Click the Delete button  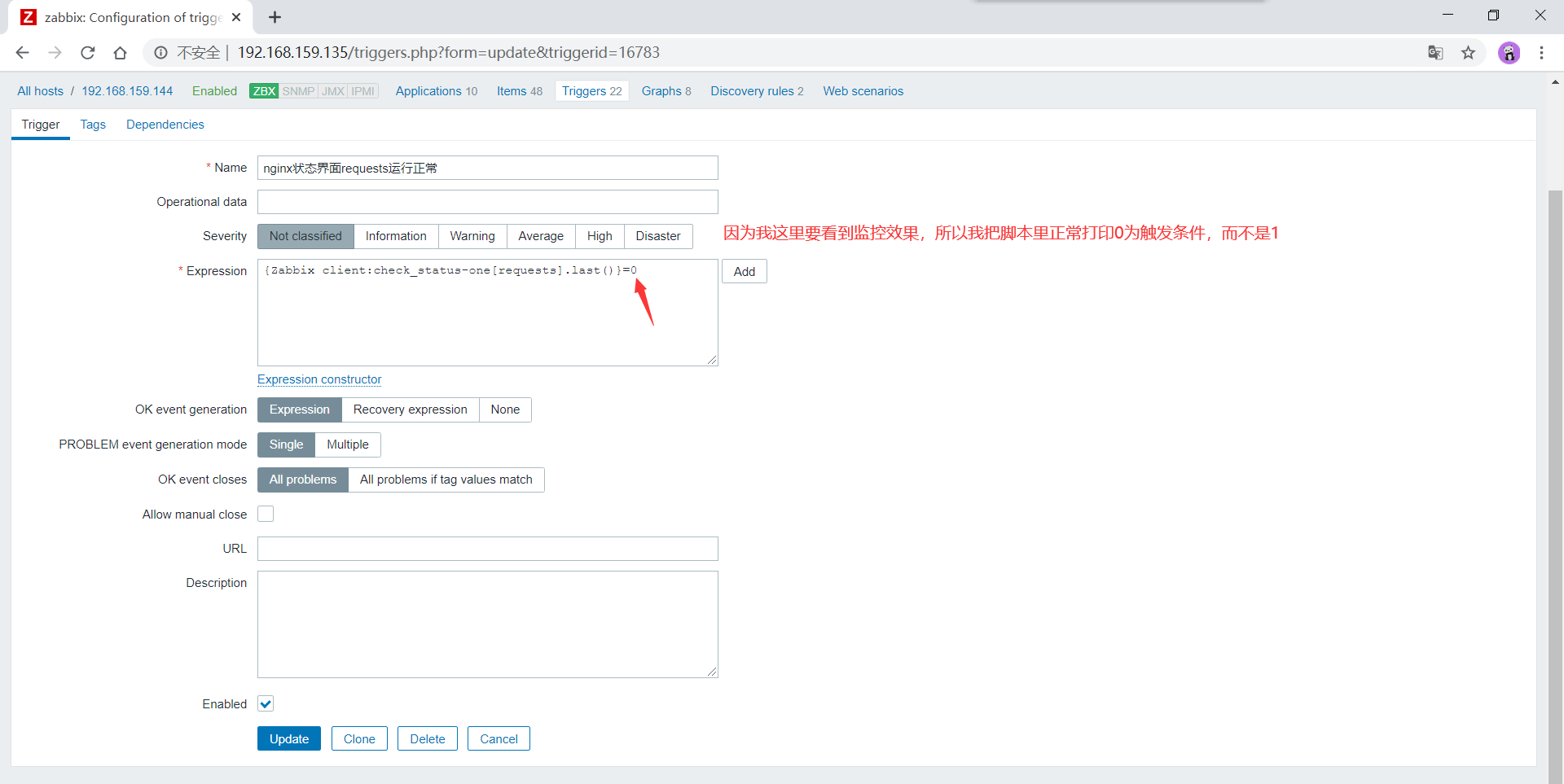tap(428, 738)
